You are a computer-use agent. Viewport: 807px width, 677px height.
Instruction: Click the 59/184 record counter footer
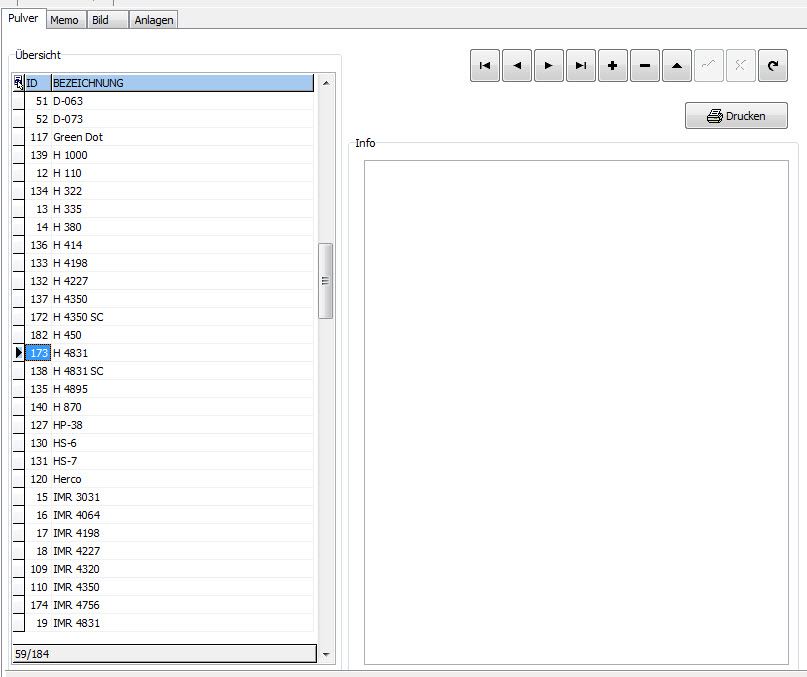[165, 654]
